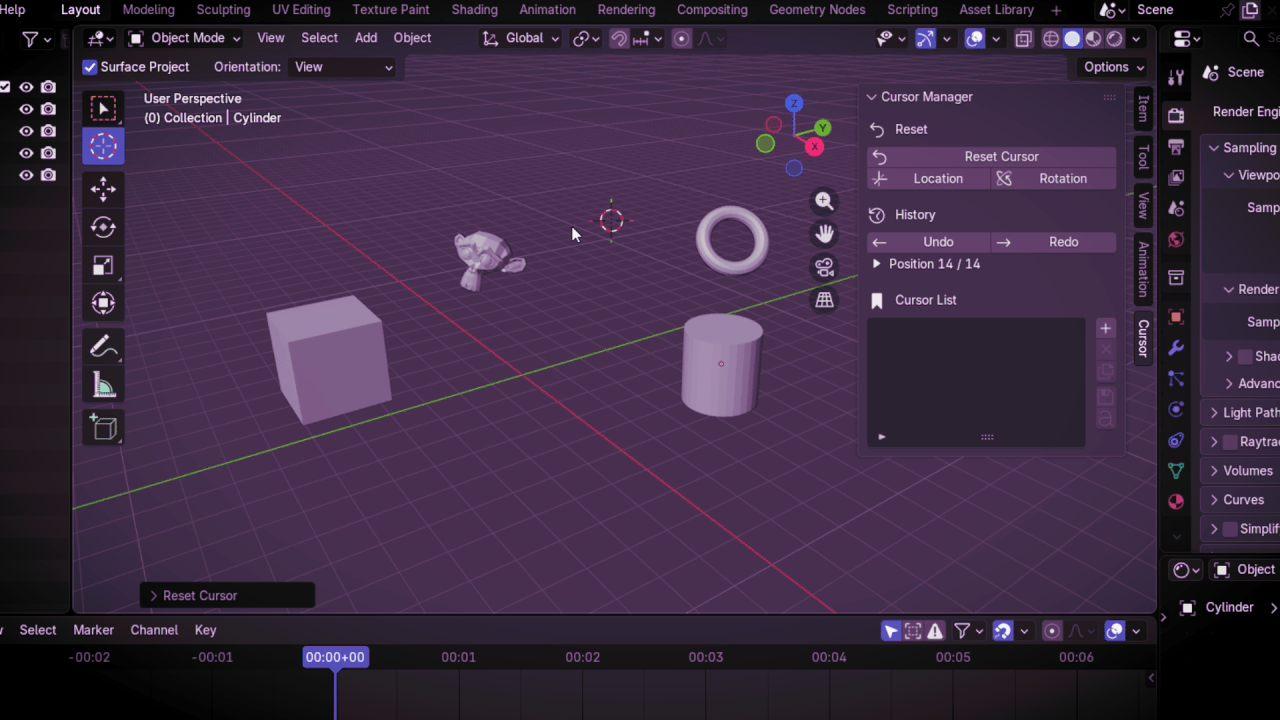Open Object Data green triangle icon

tap(1176, 471)
